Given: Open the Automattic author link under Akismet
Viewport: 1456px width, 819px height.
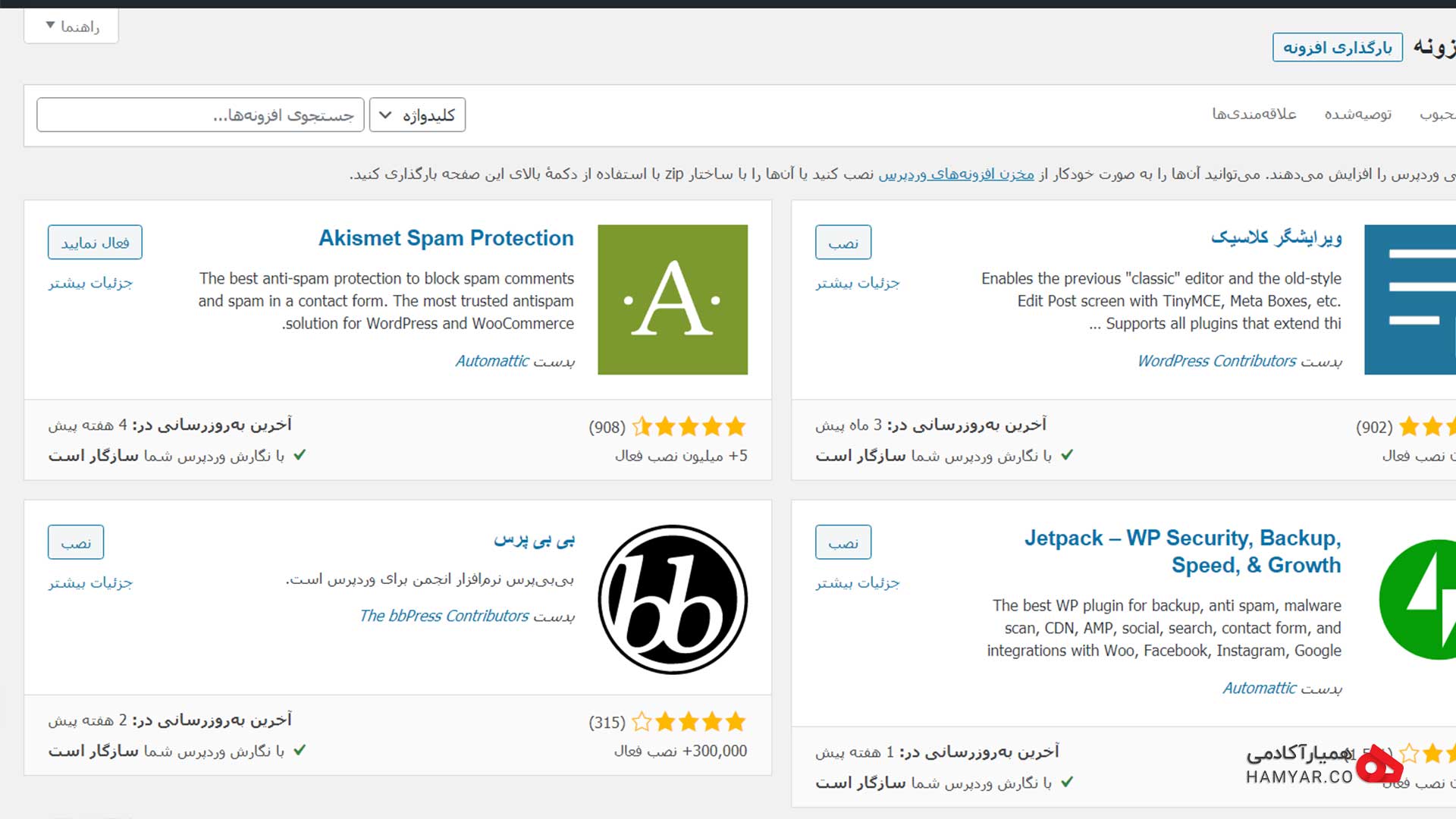Looking at the screenshot, I should tap(492, 361).
